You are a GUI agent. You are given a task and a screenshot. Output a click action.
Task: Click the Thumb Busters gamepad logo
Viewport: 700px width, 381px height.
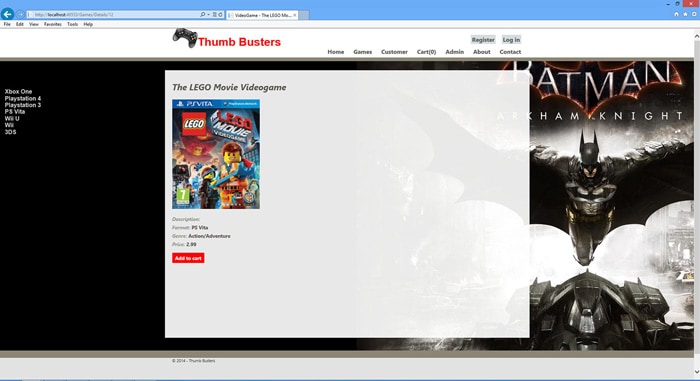[185, 38]
